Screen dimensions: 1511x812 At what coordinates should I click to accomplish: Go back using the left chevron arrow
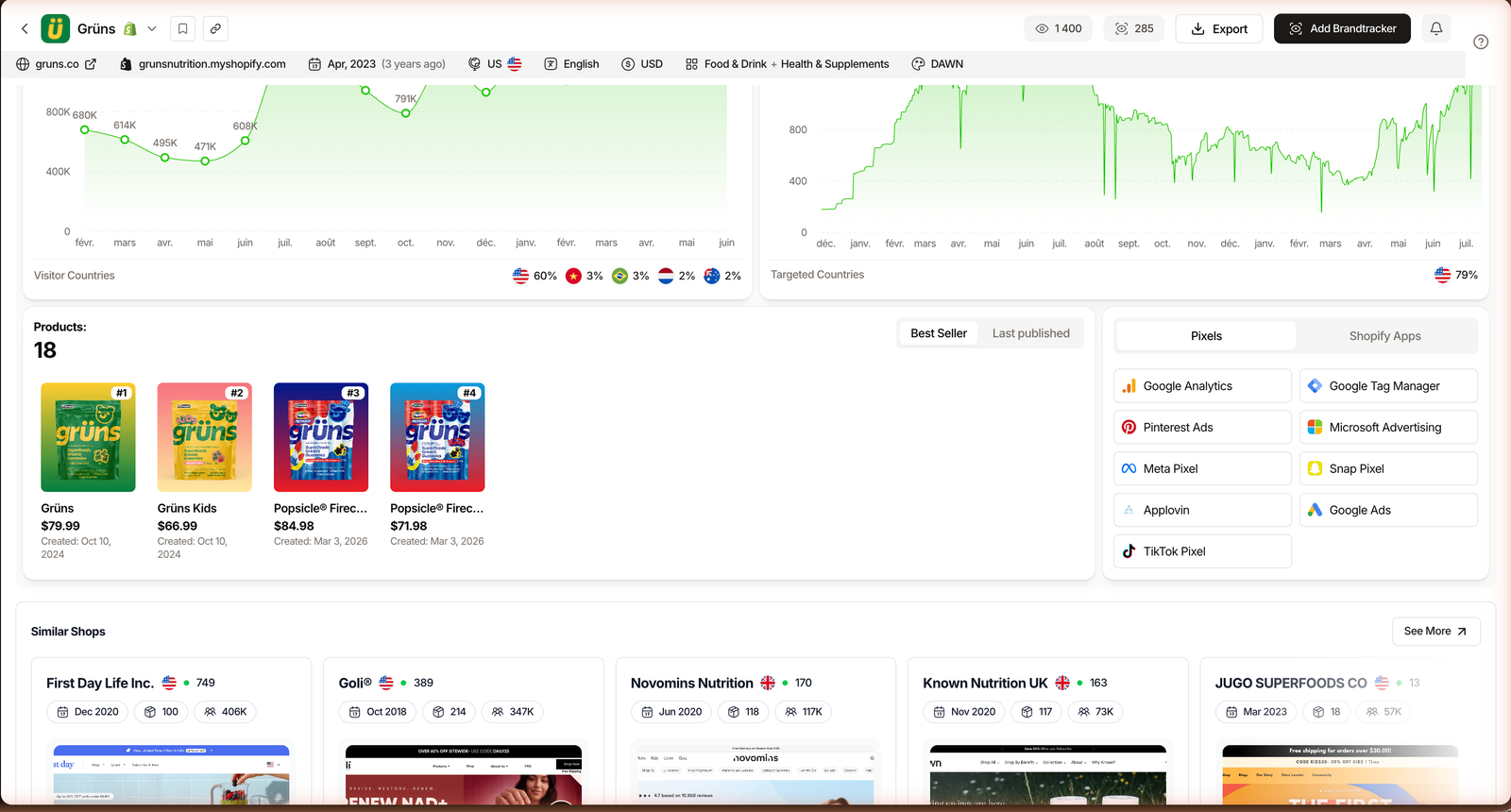tap(25, 28)
